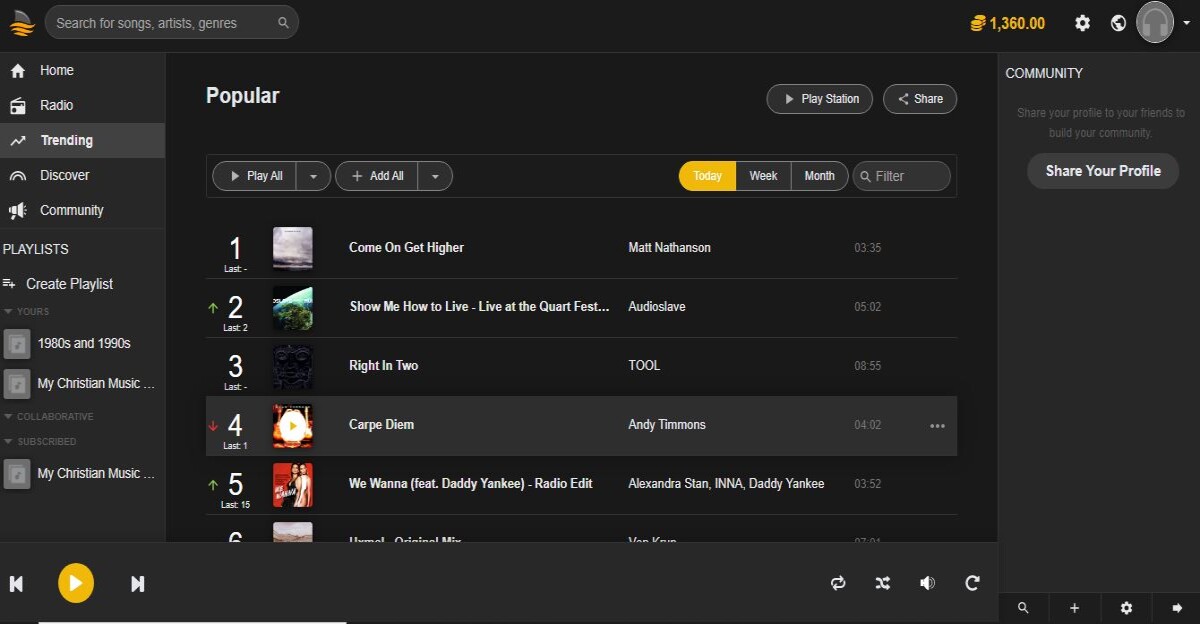Open artist Matt Nathanson
This screenshot has width=1200, height=624.
tap(669, 247)
